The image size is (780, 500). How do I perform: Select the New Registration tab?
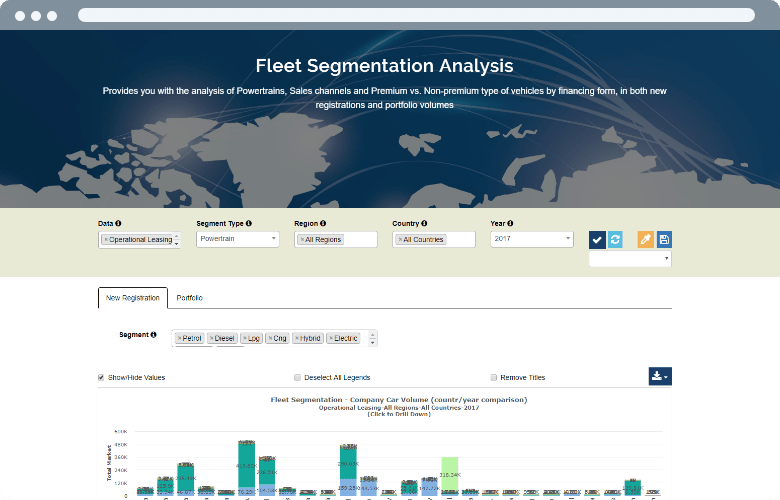coord(133,298)
